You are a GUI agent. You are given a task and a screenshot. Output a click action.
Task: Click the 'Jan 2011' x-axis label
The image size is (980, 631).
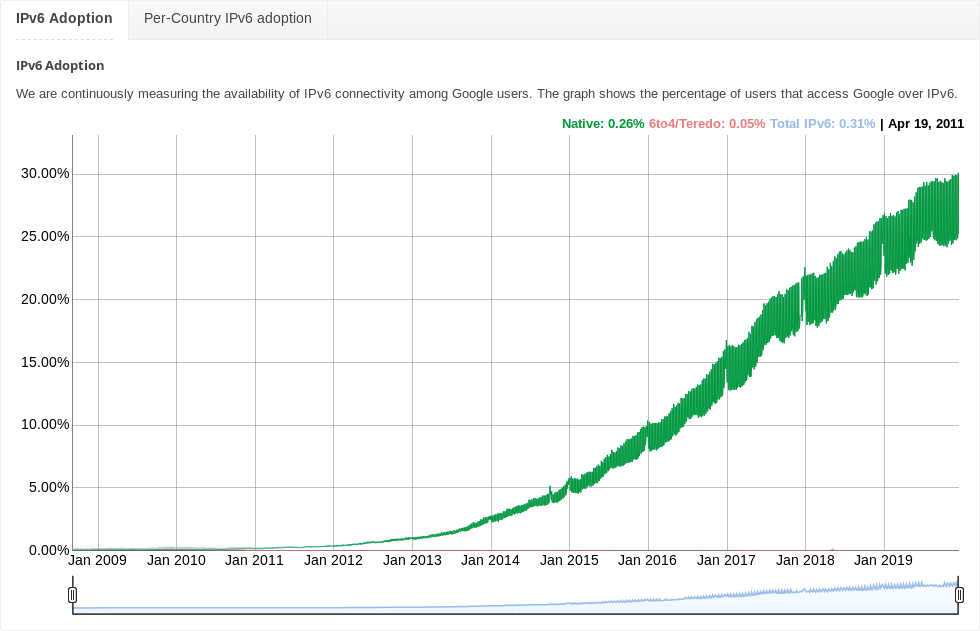(254, 560)
